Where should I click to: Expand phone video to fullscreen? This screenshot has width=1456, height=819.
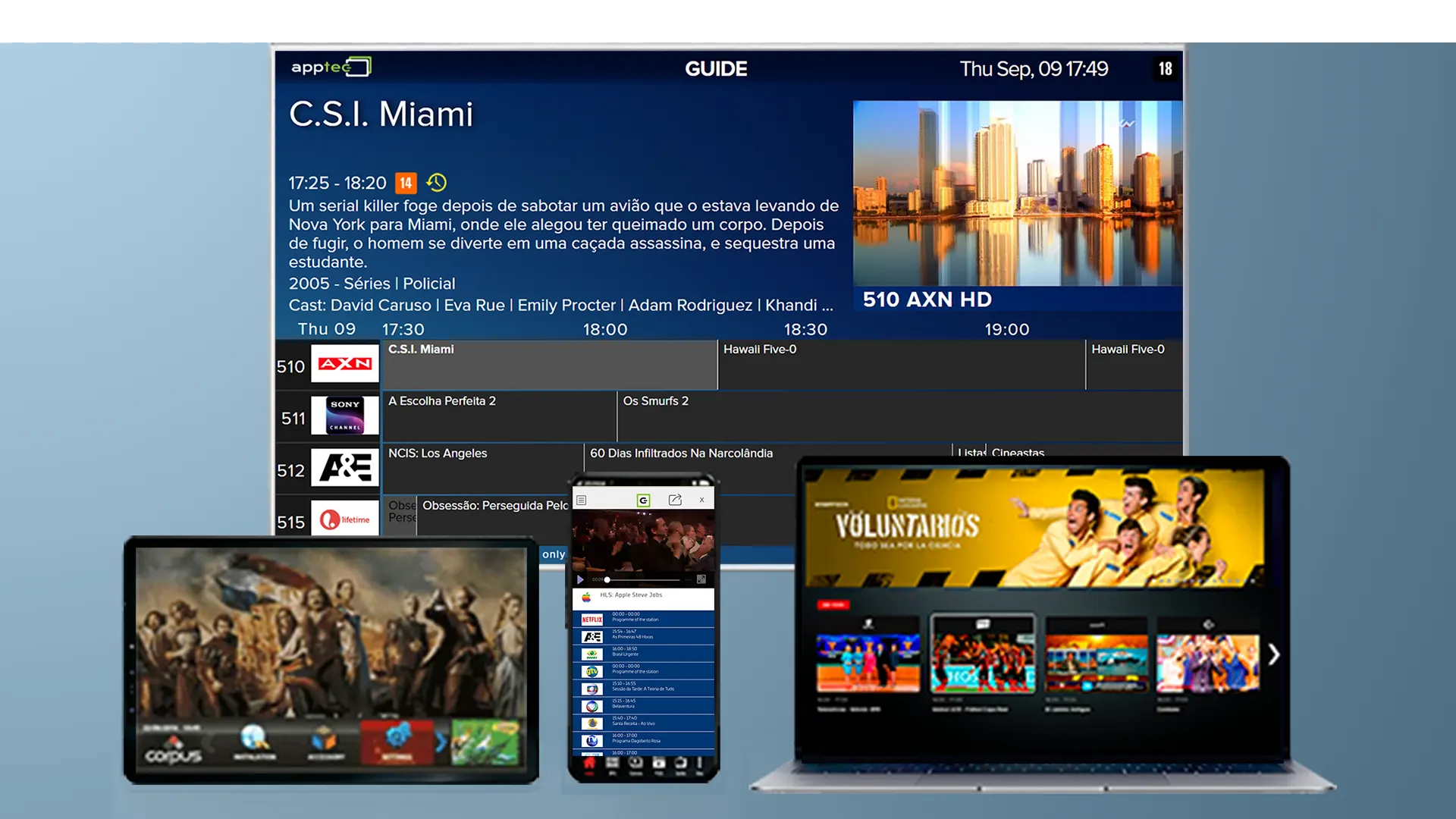pos(701,579)
